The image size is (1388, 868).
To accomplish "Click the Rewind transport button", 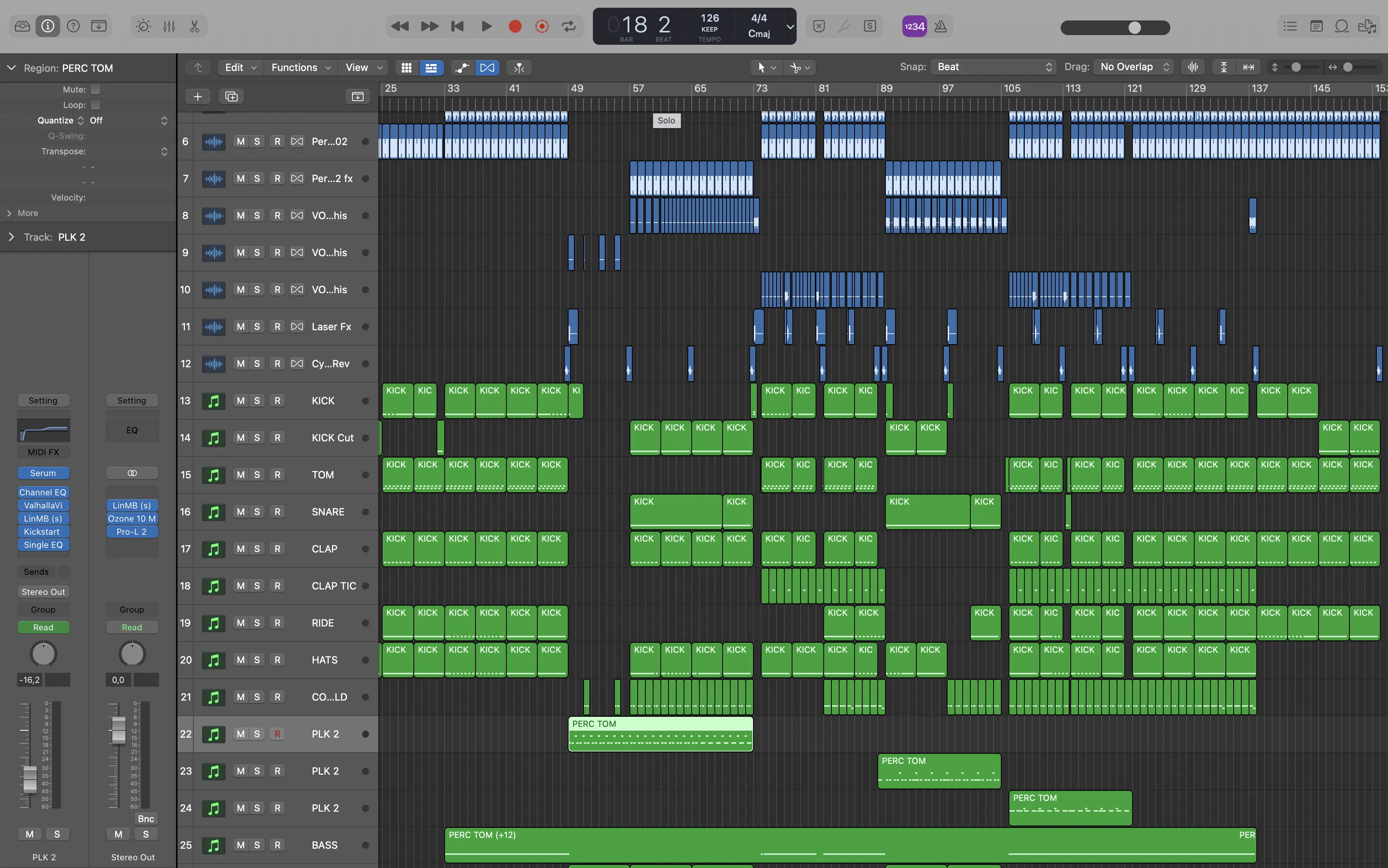I will click(400, 26).
